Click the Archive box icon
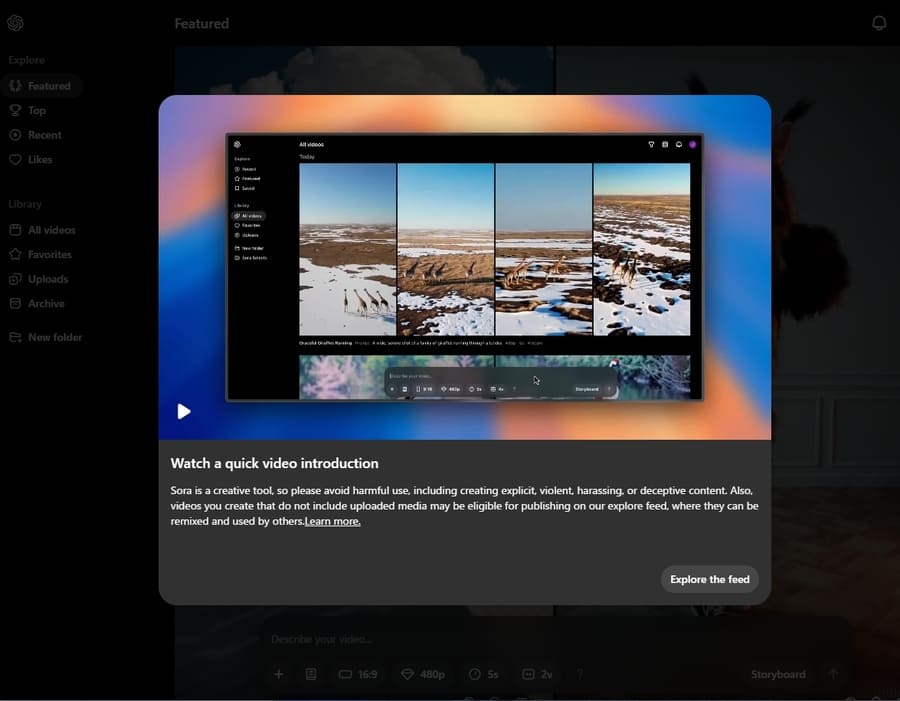900x701 pixels. (x=15, y=304)
